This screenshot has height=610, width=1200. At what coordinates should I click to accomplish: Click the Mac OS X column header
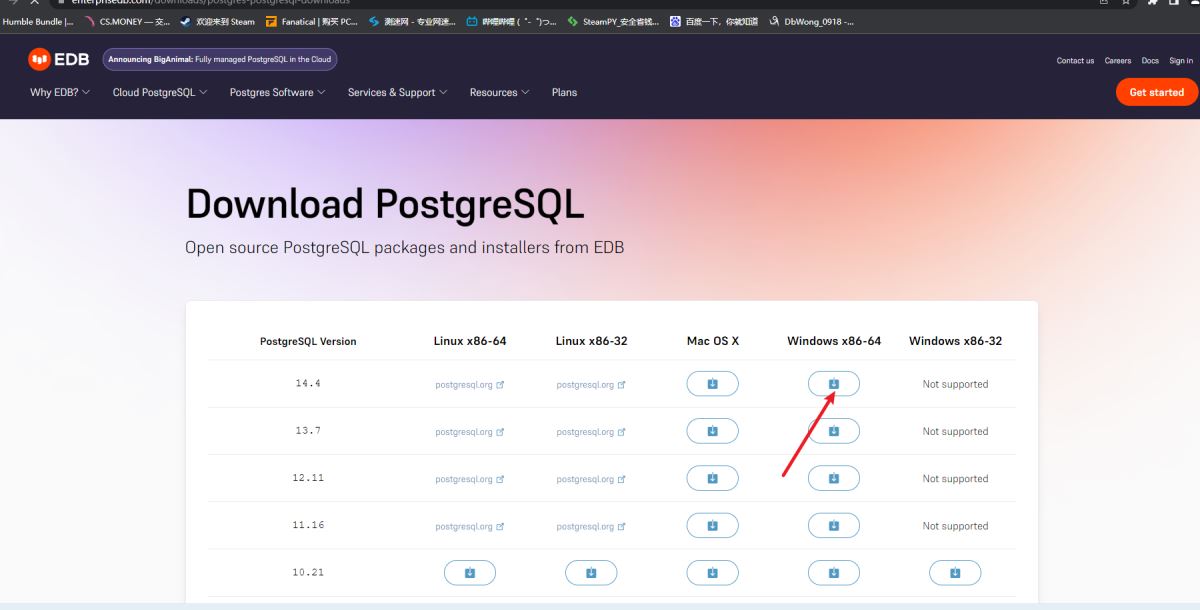coord(713,341)
